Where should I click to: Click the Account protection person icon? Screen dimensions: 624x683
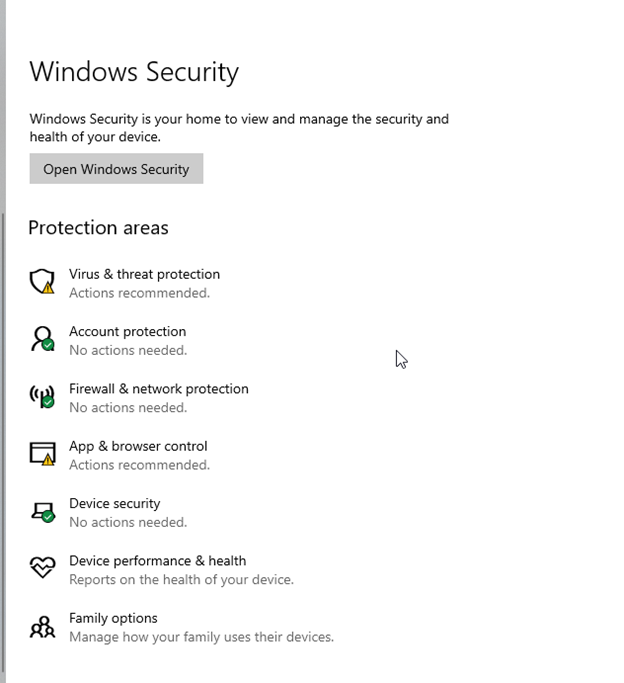pyautogui.click(x=42, y=339)
